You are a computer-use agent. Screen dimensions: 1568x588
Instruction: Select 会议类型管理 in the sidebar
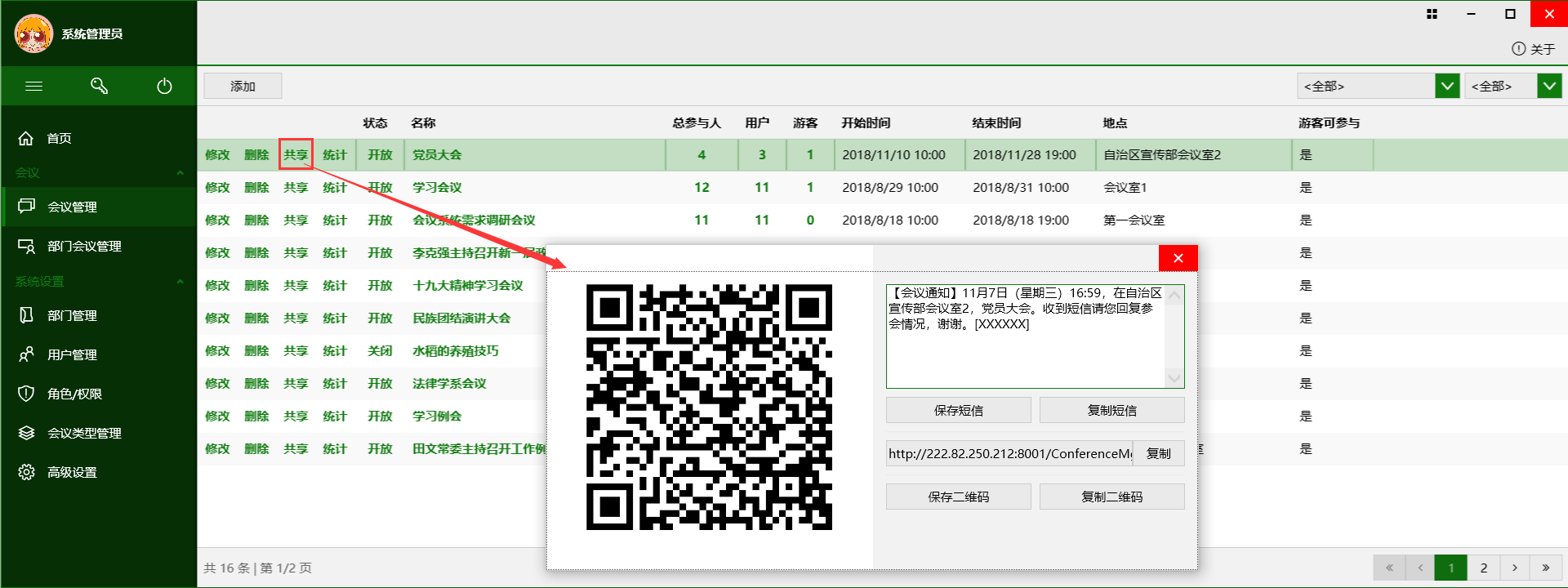click(84, 433)
